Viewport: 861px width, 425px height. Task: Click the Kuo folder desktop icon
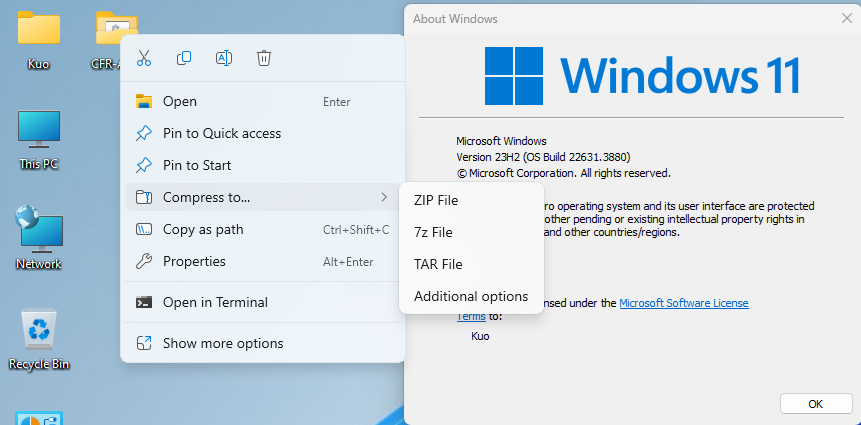click(38, 40)
